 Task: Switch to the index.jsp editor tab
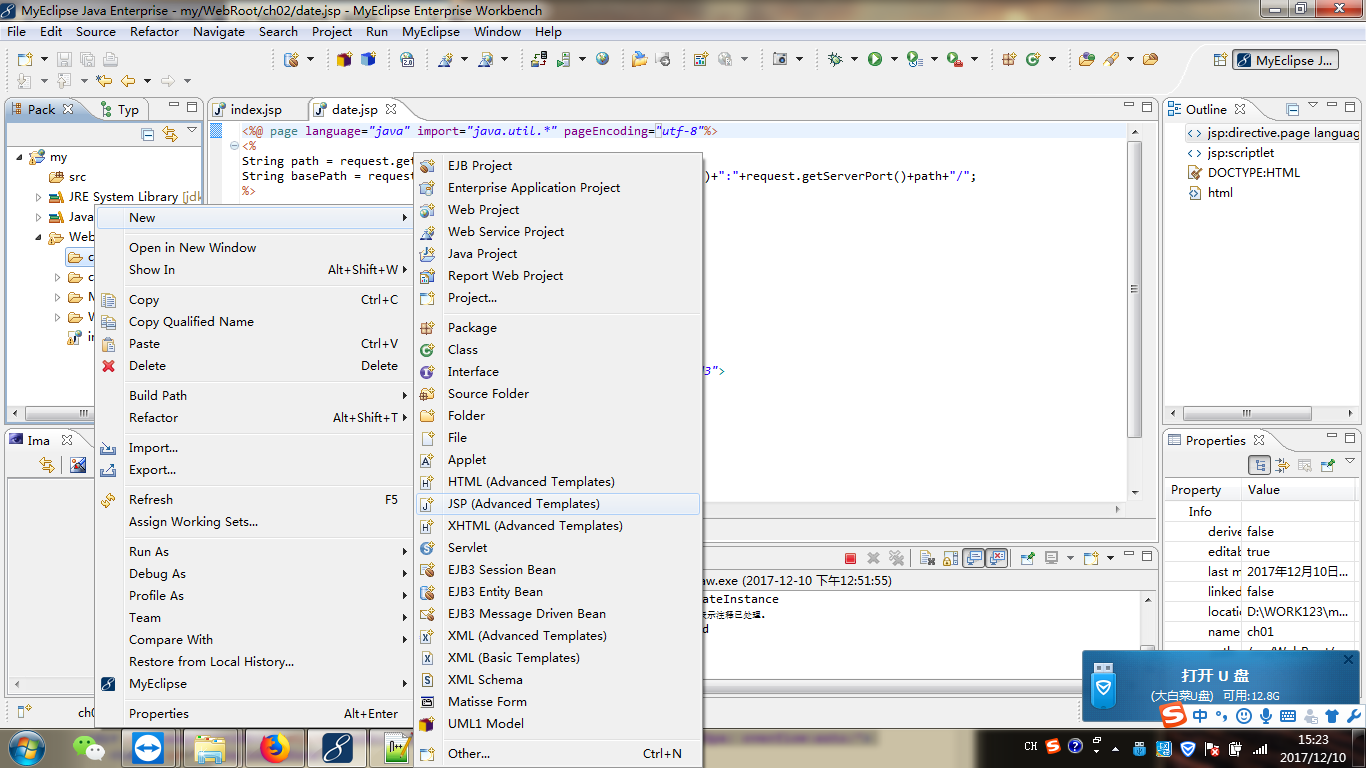coord(255,110)
